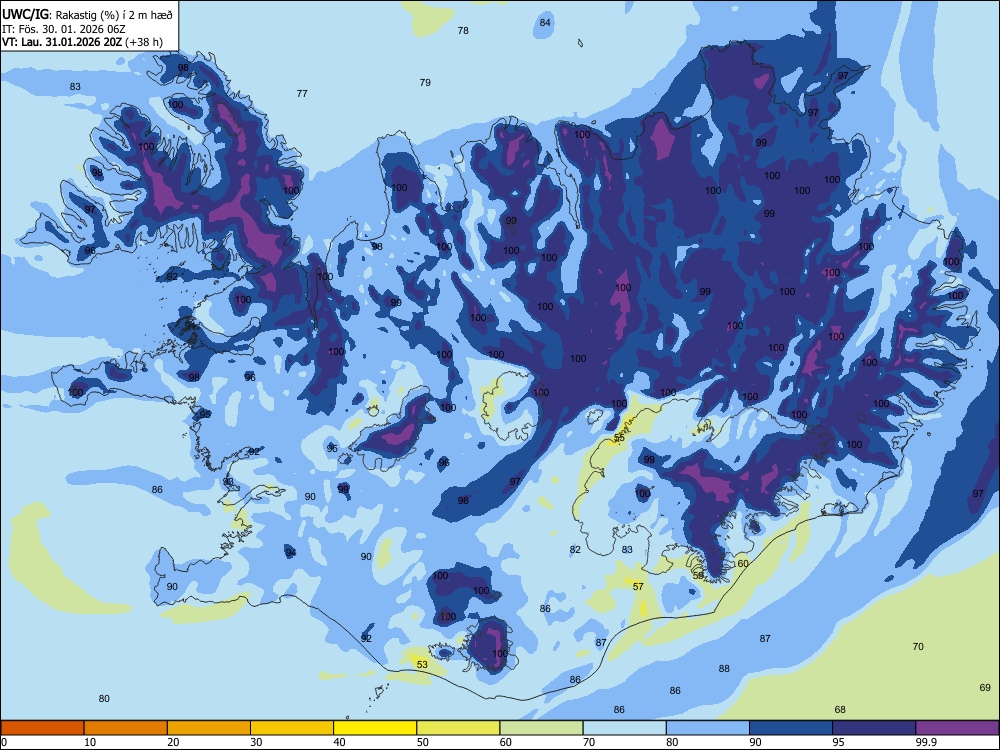This screenshot has height=750, width=1000.
Task: Select the dark indigo 95–99.9 legend swatch
Action: coord(874,728)
